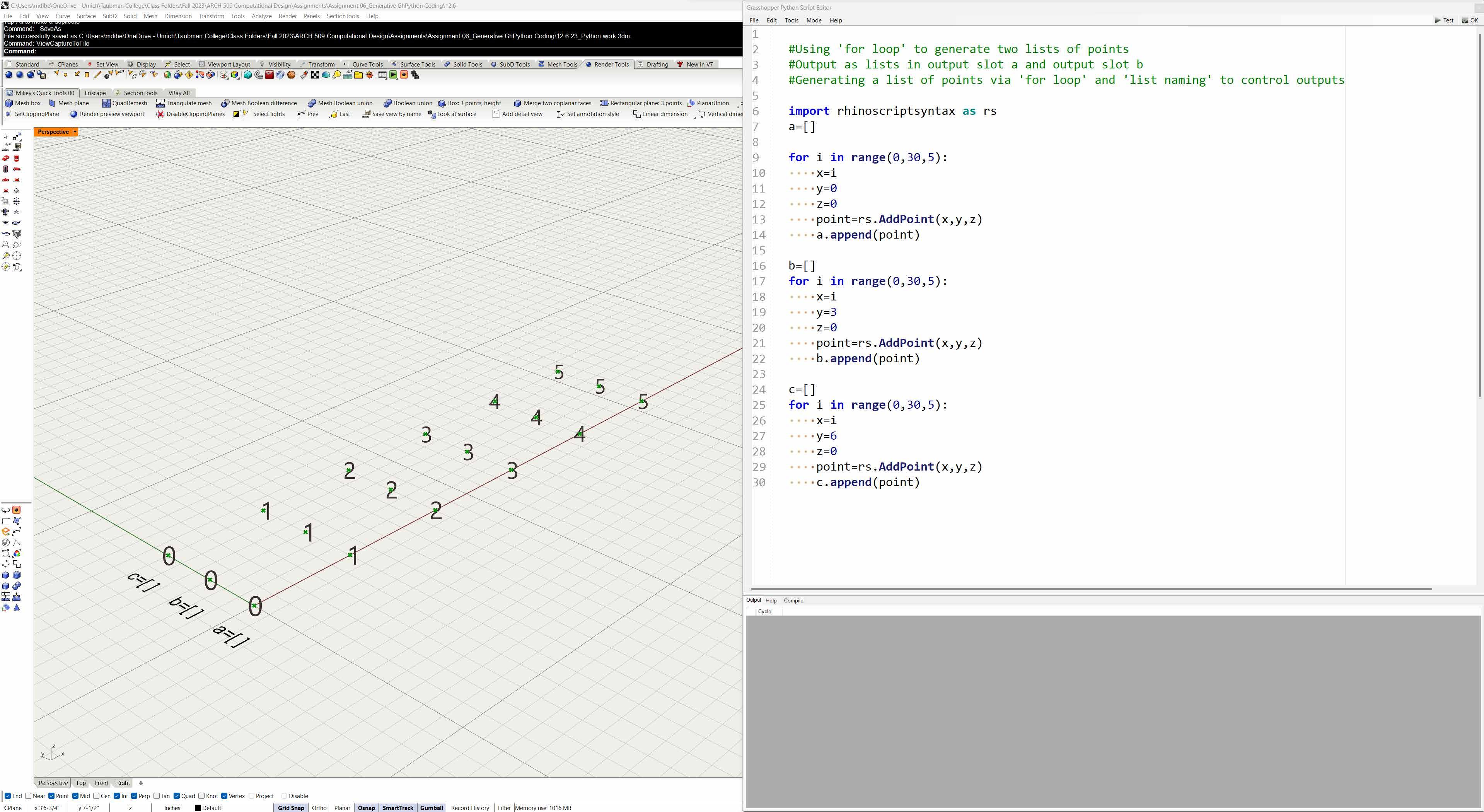This screenshot has height=812, width=1484.
Task: Click DisableClippingPlanes icon
Action: (x=160, y=114)
